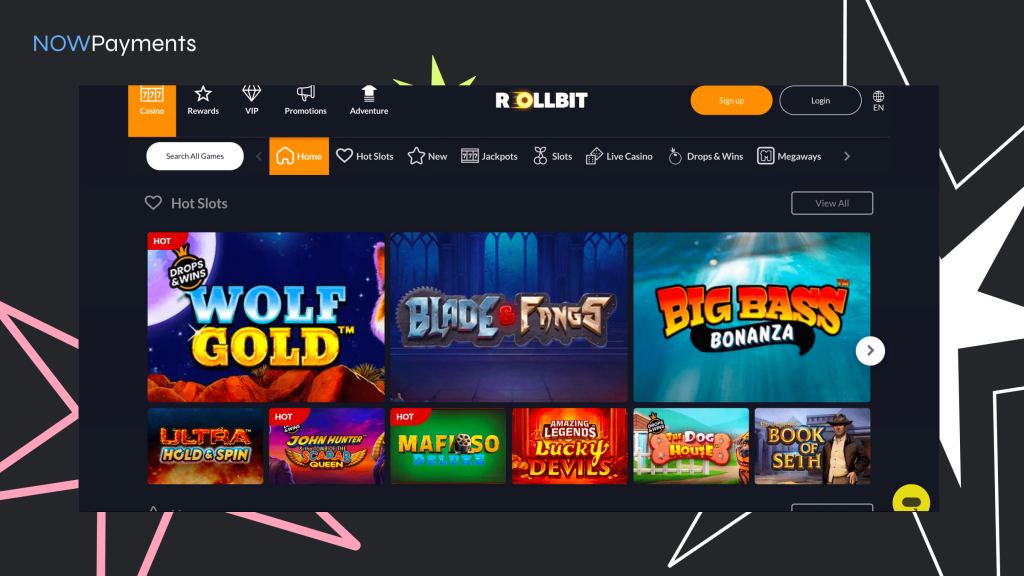Show previous game categories with left chevron
Image resolution: width=1024 pixels, height=576 pixels.
tap(259, 156)
